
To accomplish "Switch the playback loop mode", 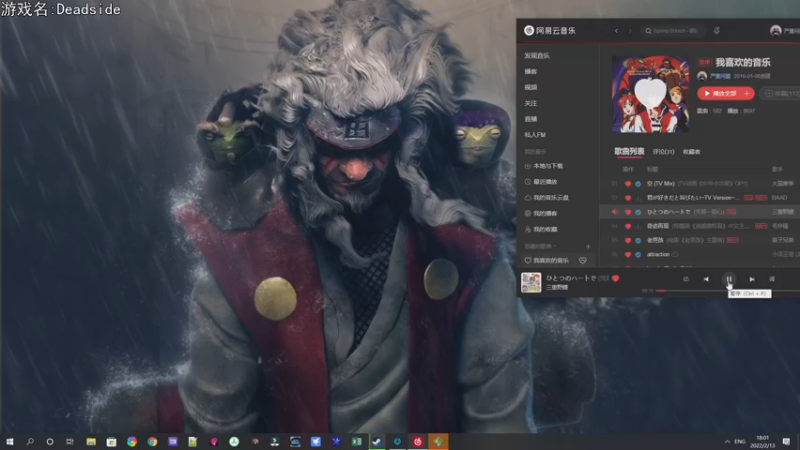I will 686,279.
